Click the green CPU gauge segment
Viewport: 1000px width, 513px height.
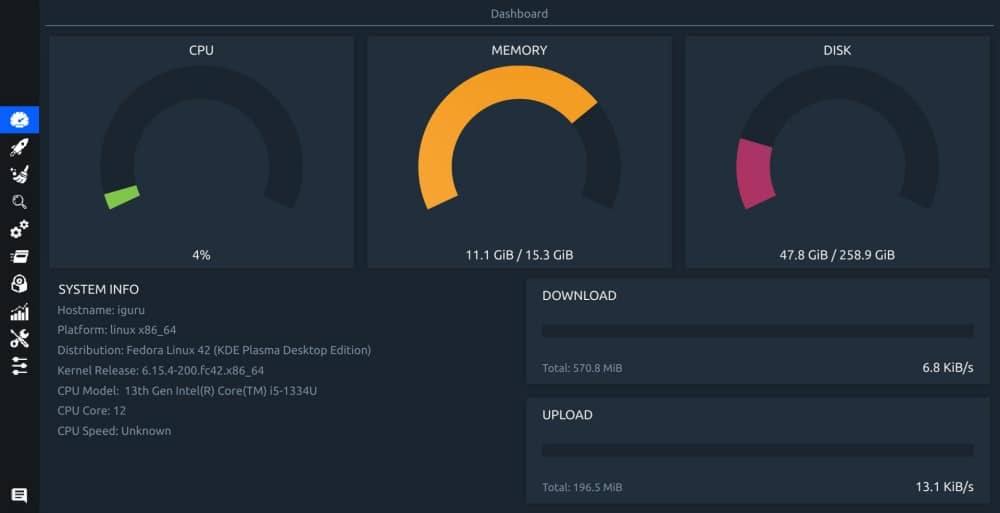122,197
